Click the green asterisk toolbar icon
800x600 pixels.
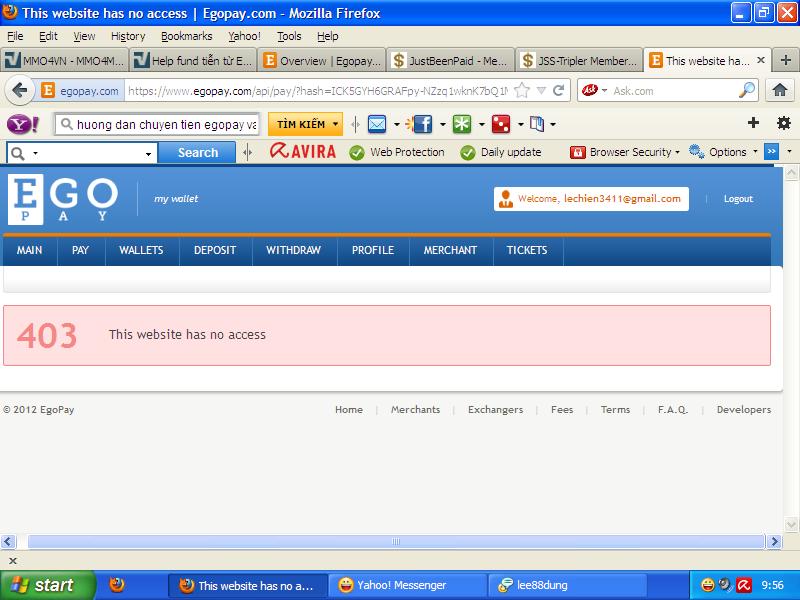[x=462, y=124]
